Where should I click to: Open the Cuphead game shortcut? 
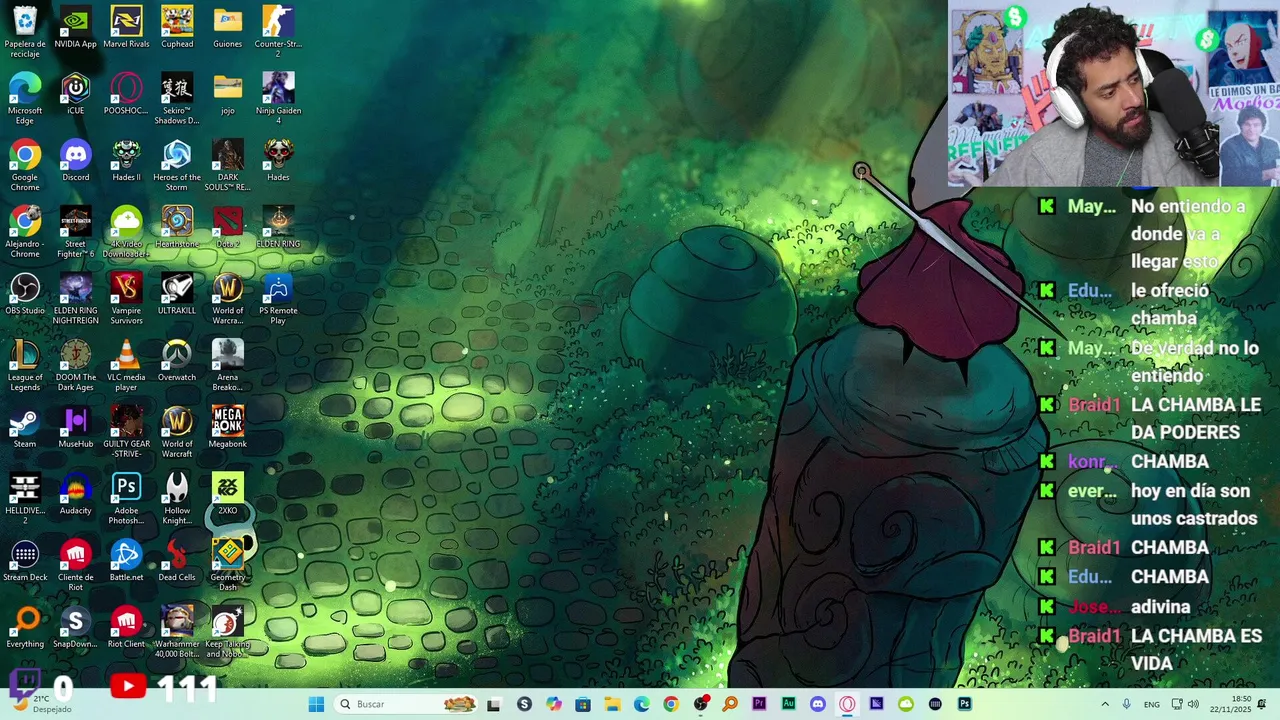(x=177, y=28)
